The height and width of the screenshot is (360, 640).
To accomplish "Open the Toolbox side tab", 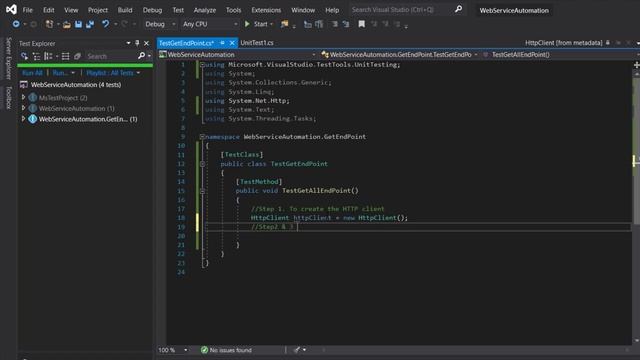I will [8, 97].
